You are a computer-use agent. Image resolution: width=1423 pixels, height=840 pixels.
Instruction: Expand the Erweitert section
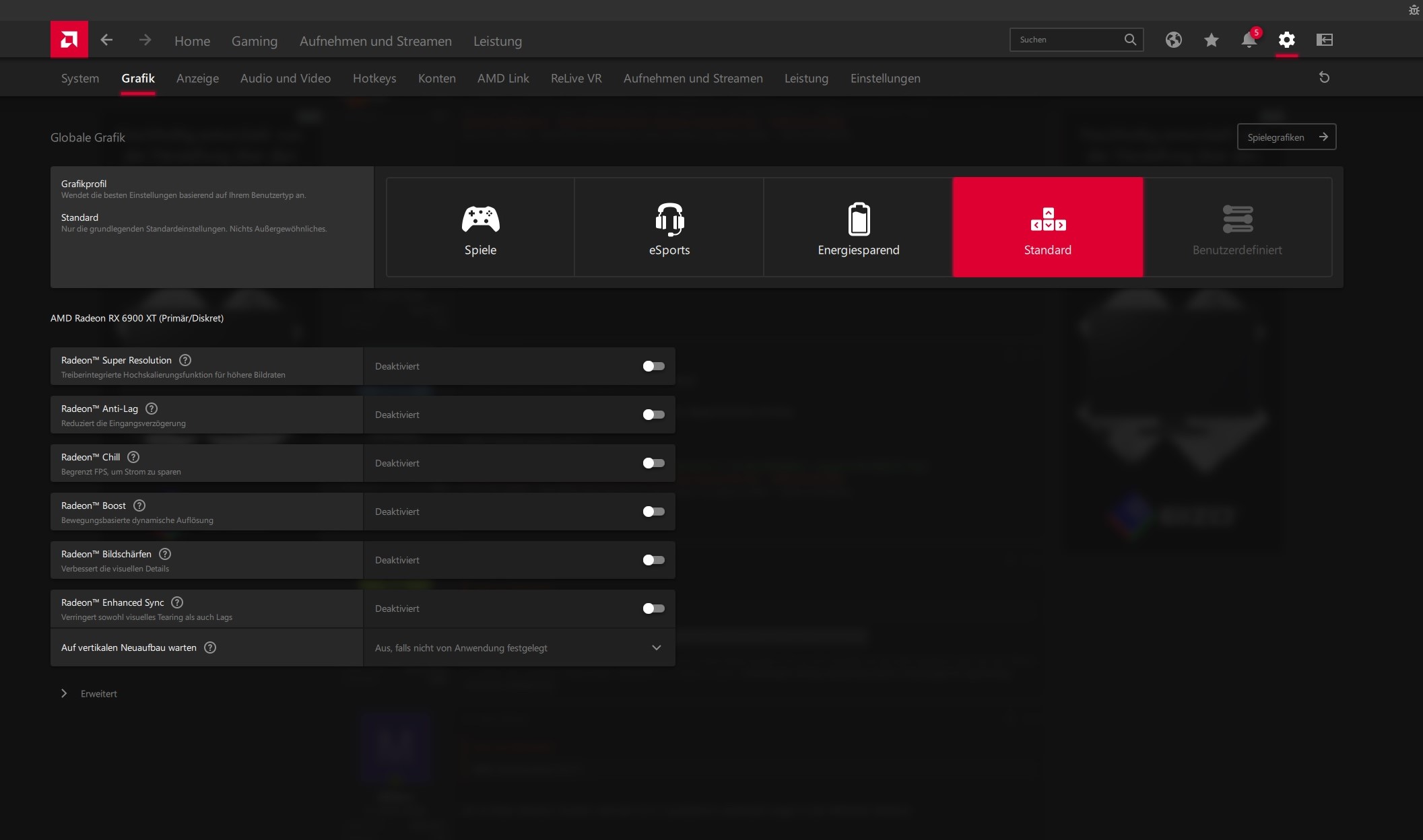[x=89, y=694]
